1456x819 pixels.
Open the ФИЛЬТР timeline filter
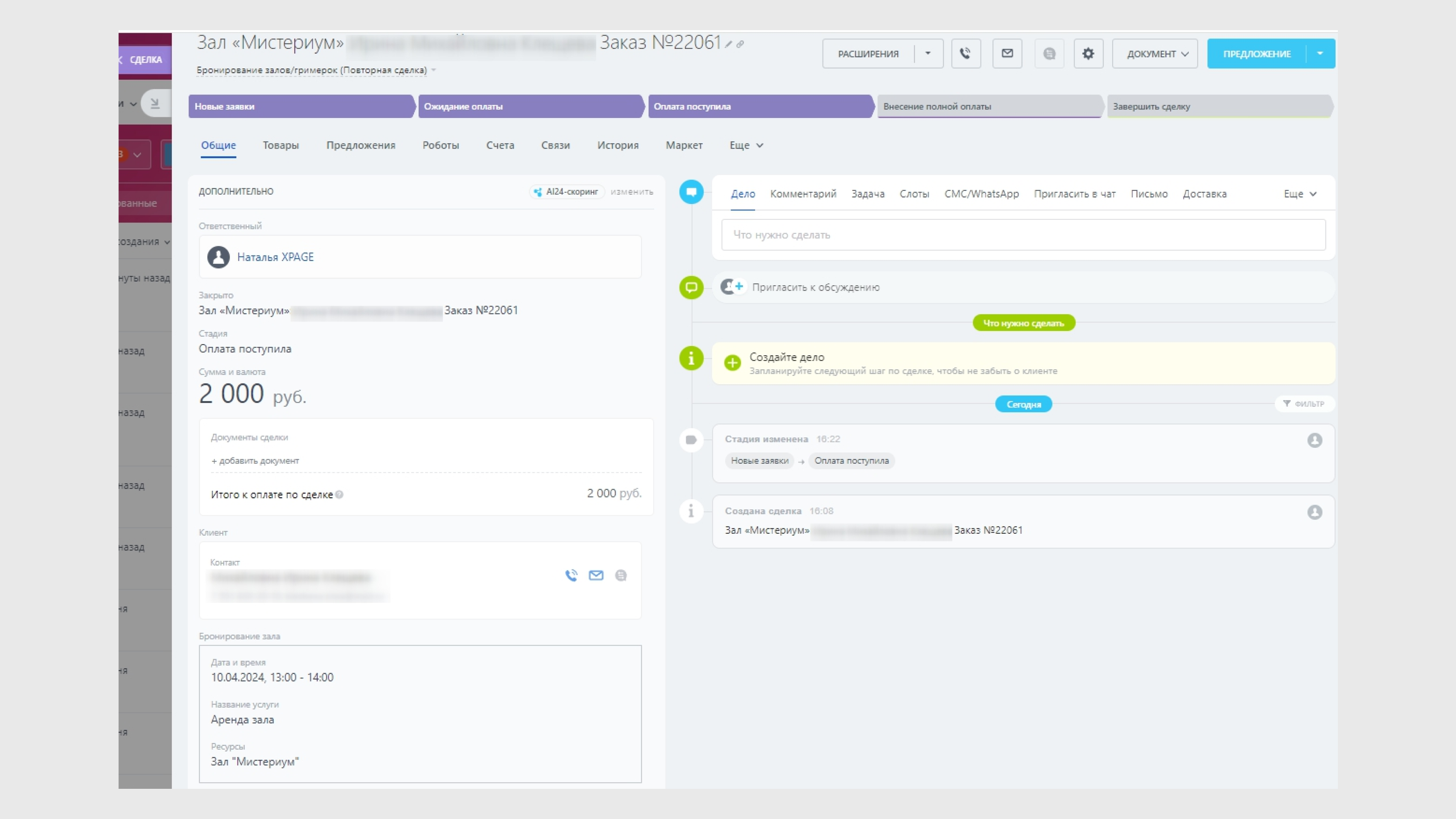coord(1304,404)
